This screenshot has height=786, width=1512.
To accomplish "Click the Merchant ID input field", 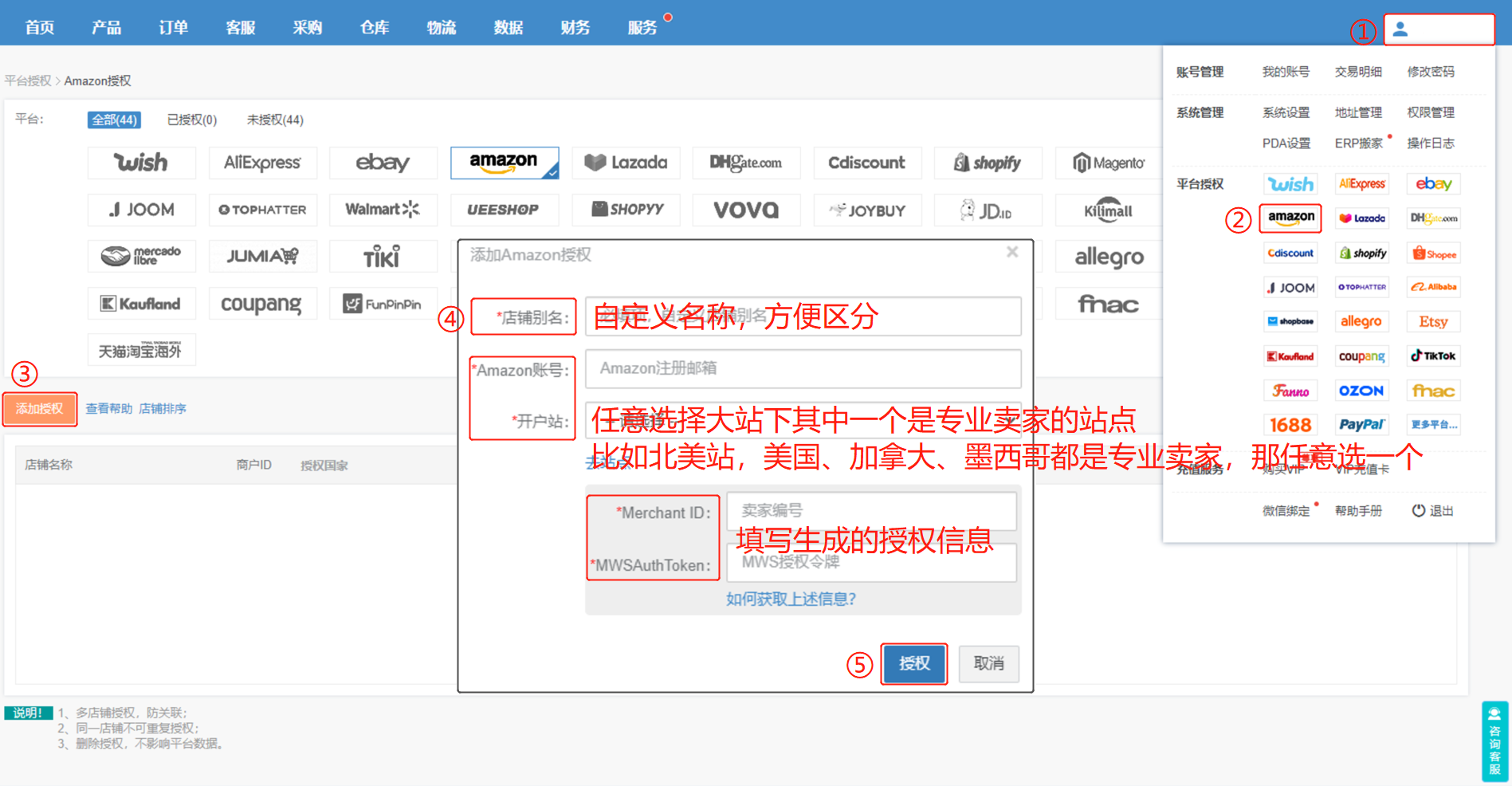I will (x=871, y=510).
